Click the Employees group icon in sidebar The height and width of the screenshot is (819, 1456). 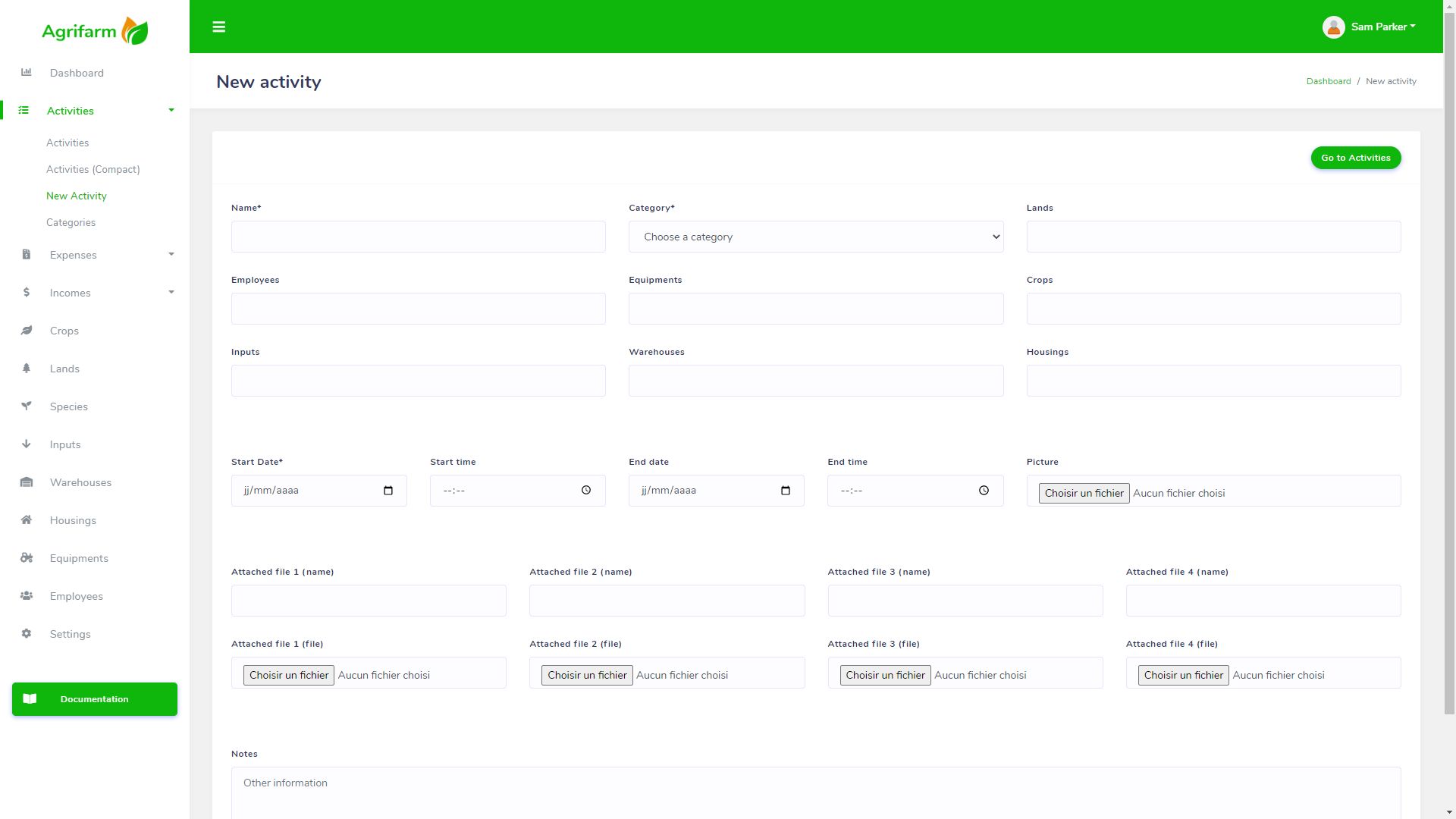(x=27, y=596)
